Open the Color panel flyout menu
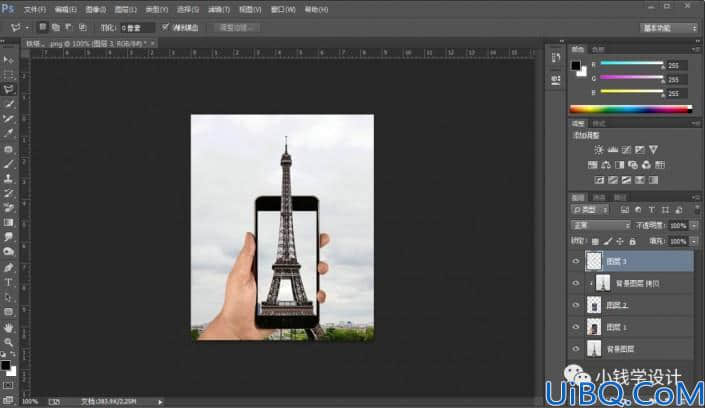This screenshot has height=408, width=705. coord(696,49)
